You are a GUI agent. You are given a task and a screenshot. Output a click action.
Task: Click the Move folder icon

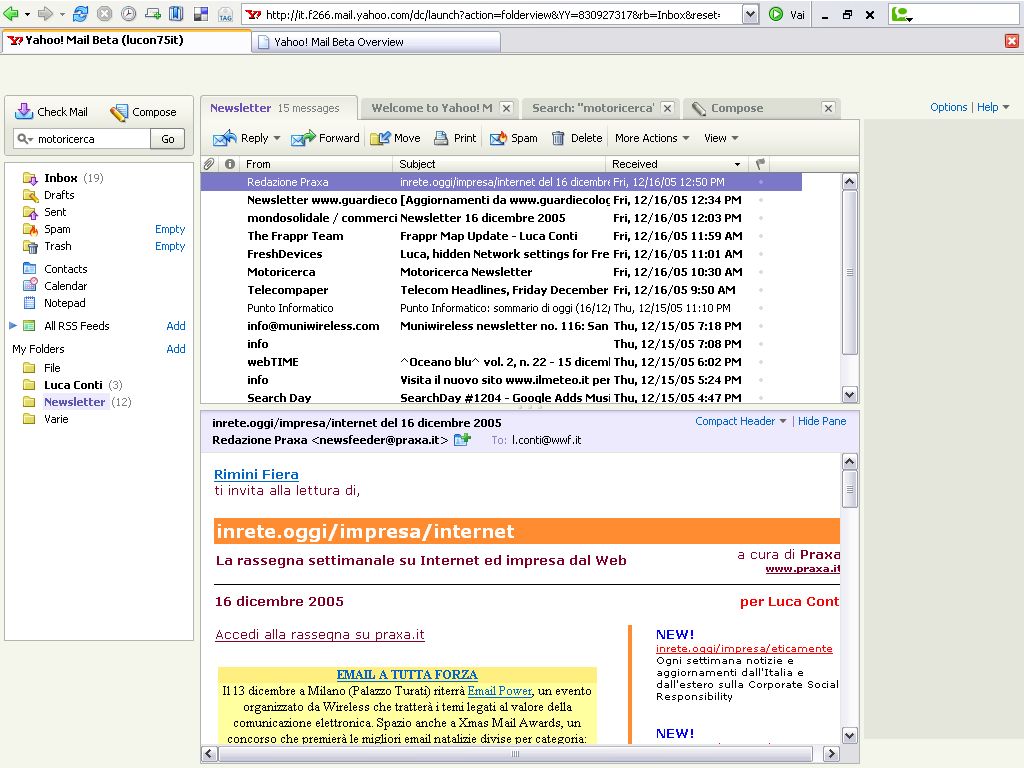point(380,138)
